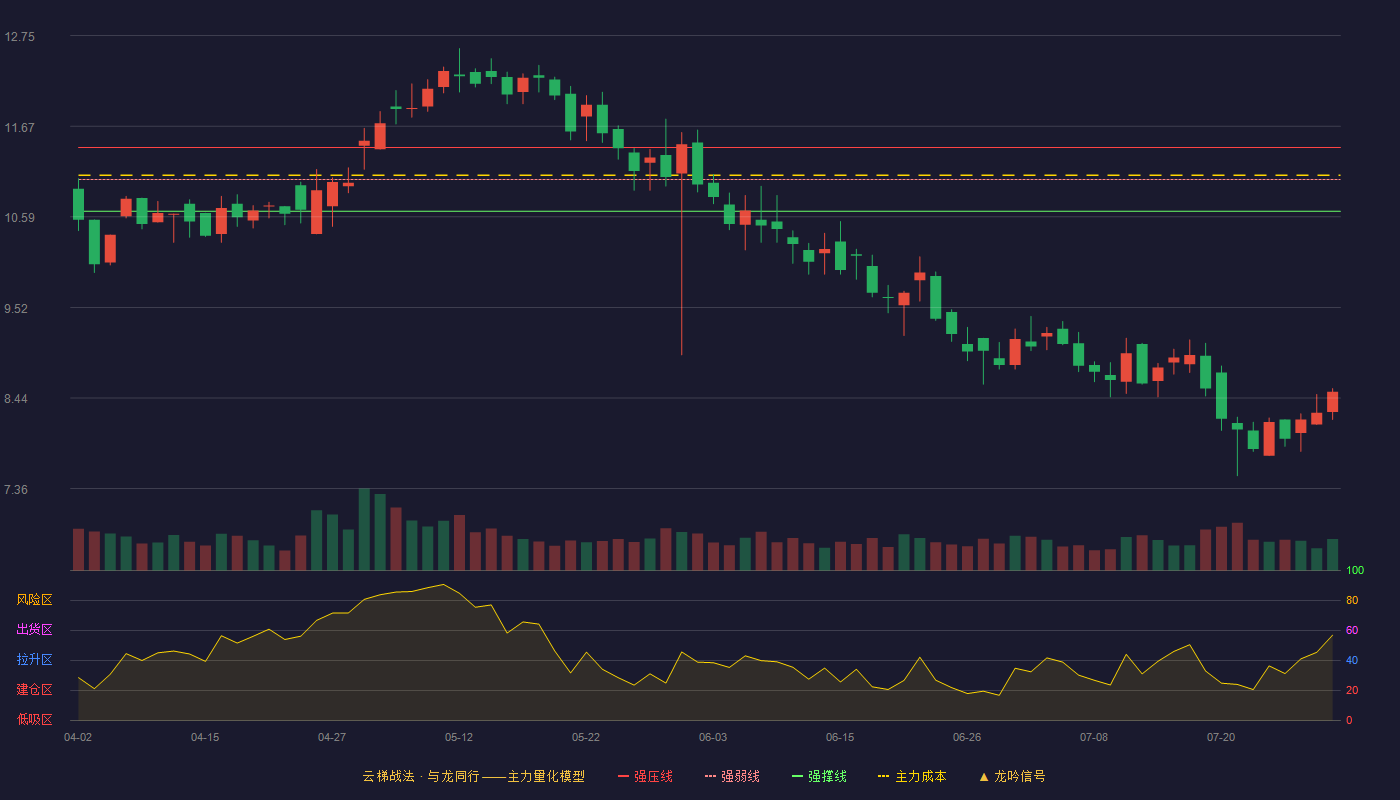Click the last red candlestick on the chart
This screenshot has width=1400, height=800.
coord(1332,401)
